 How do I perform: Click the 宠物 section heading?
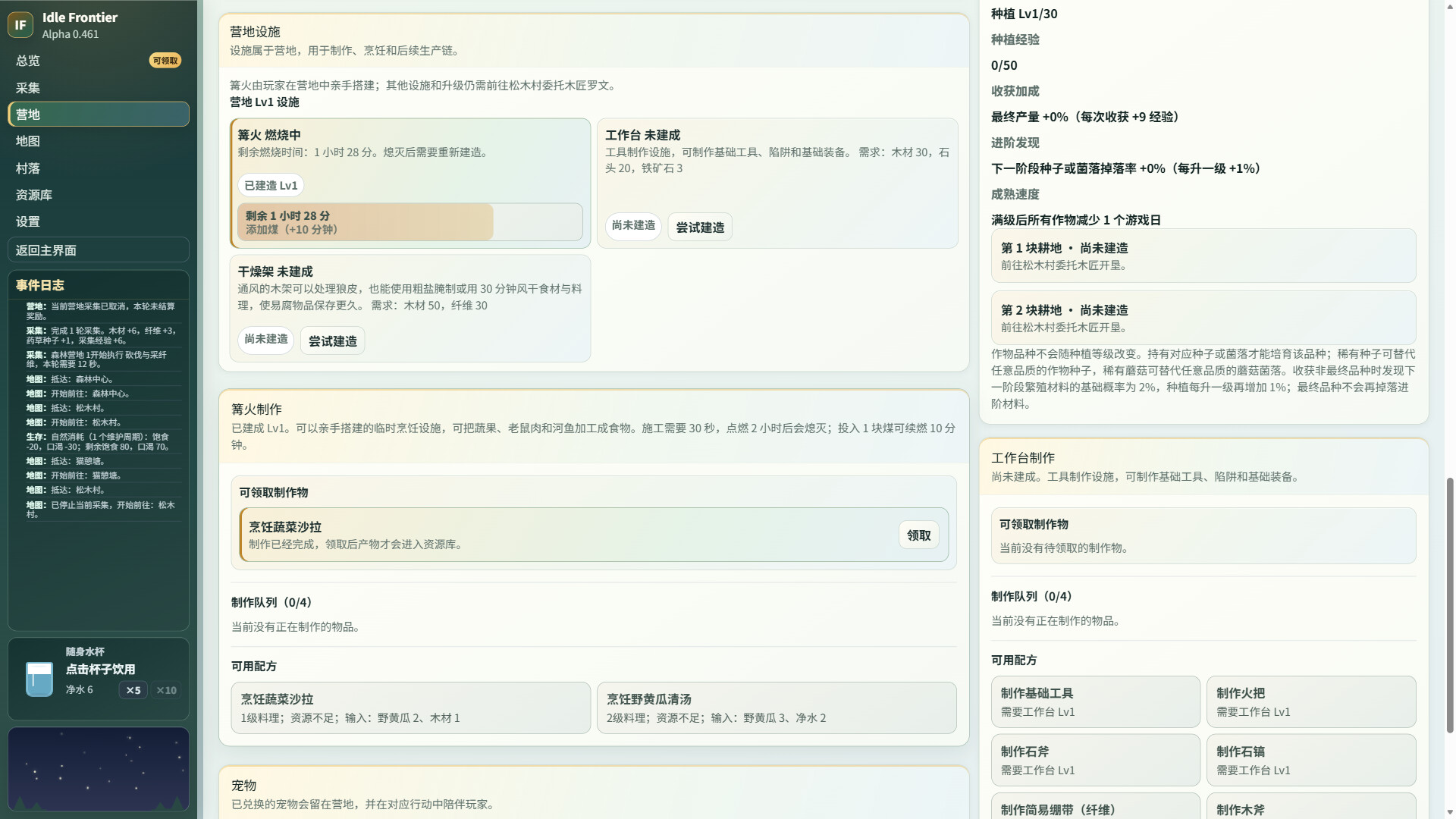(x=243, y=786)
